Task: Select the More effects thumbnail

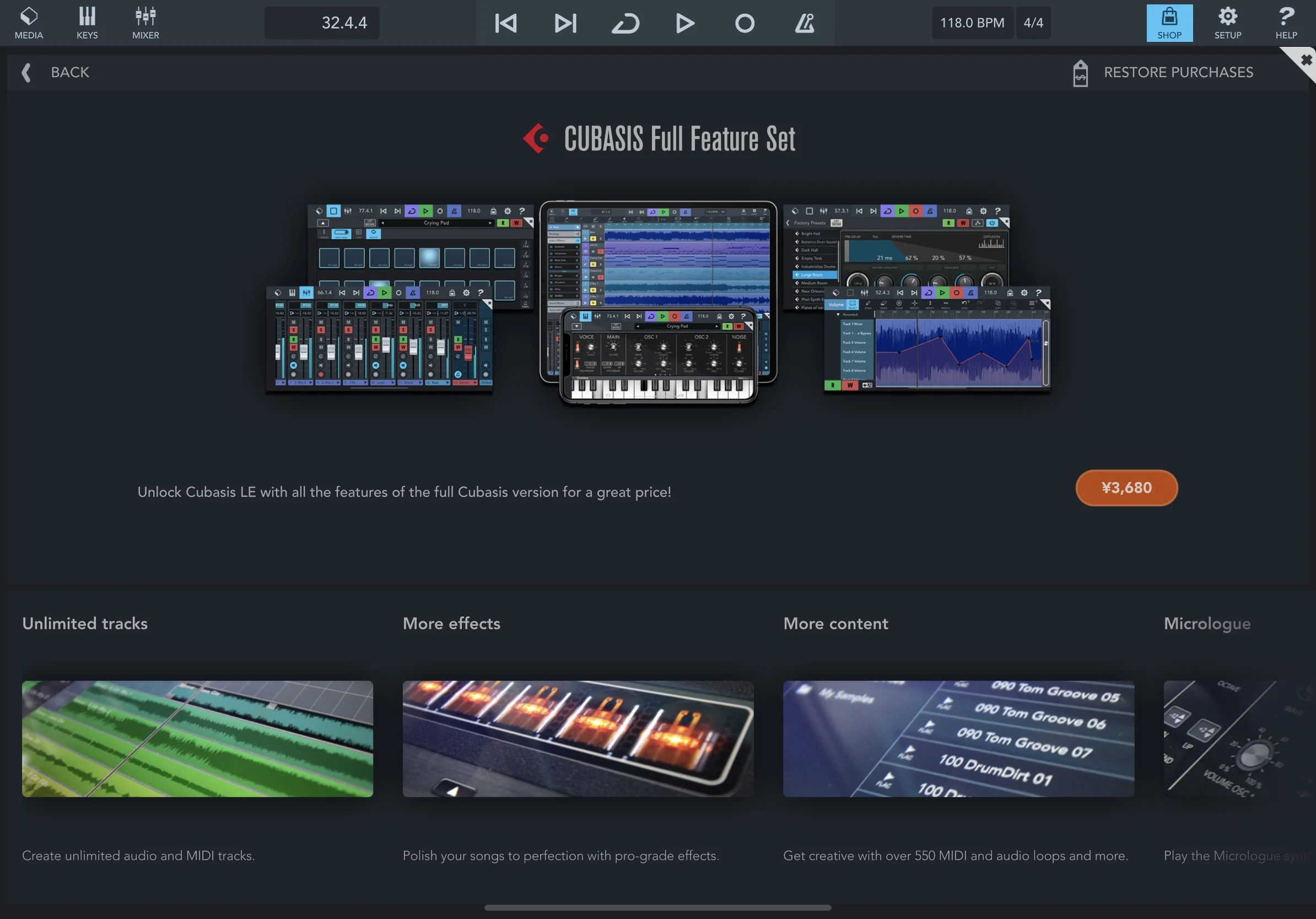Action: 578,738
